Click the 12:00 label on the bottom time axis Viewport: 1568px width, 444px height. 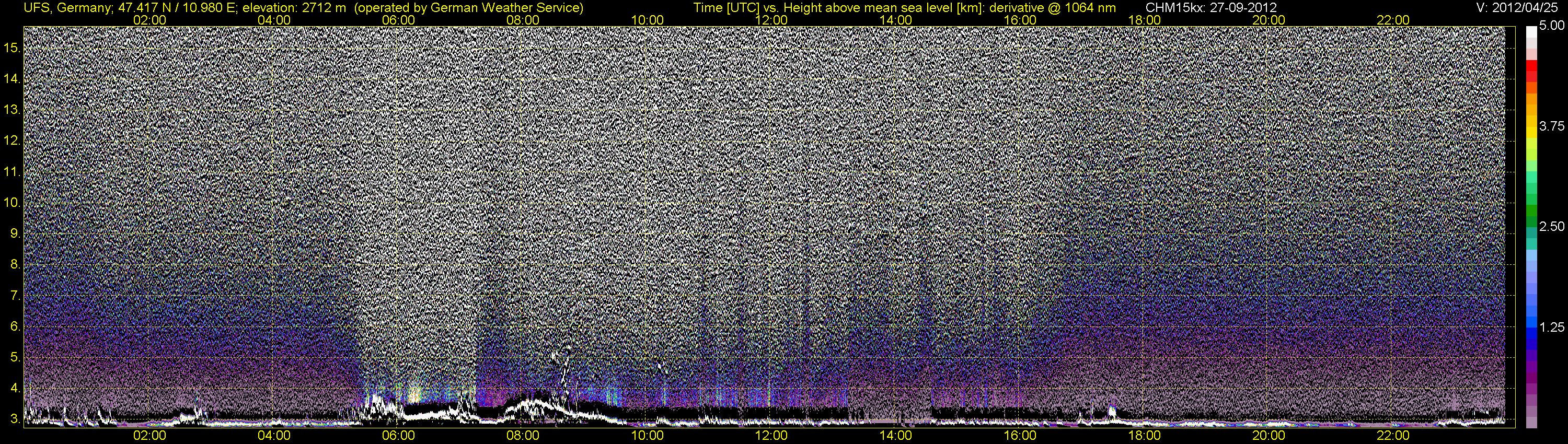point(771,436)
